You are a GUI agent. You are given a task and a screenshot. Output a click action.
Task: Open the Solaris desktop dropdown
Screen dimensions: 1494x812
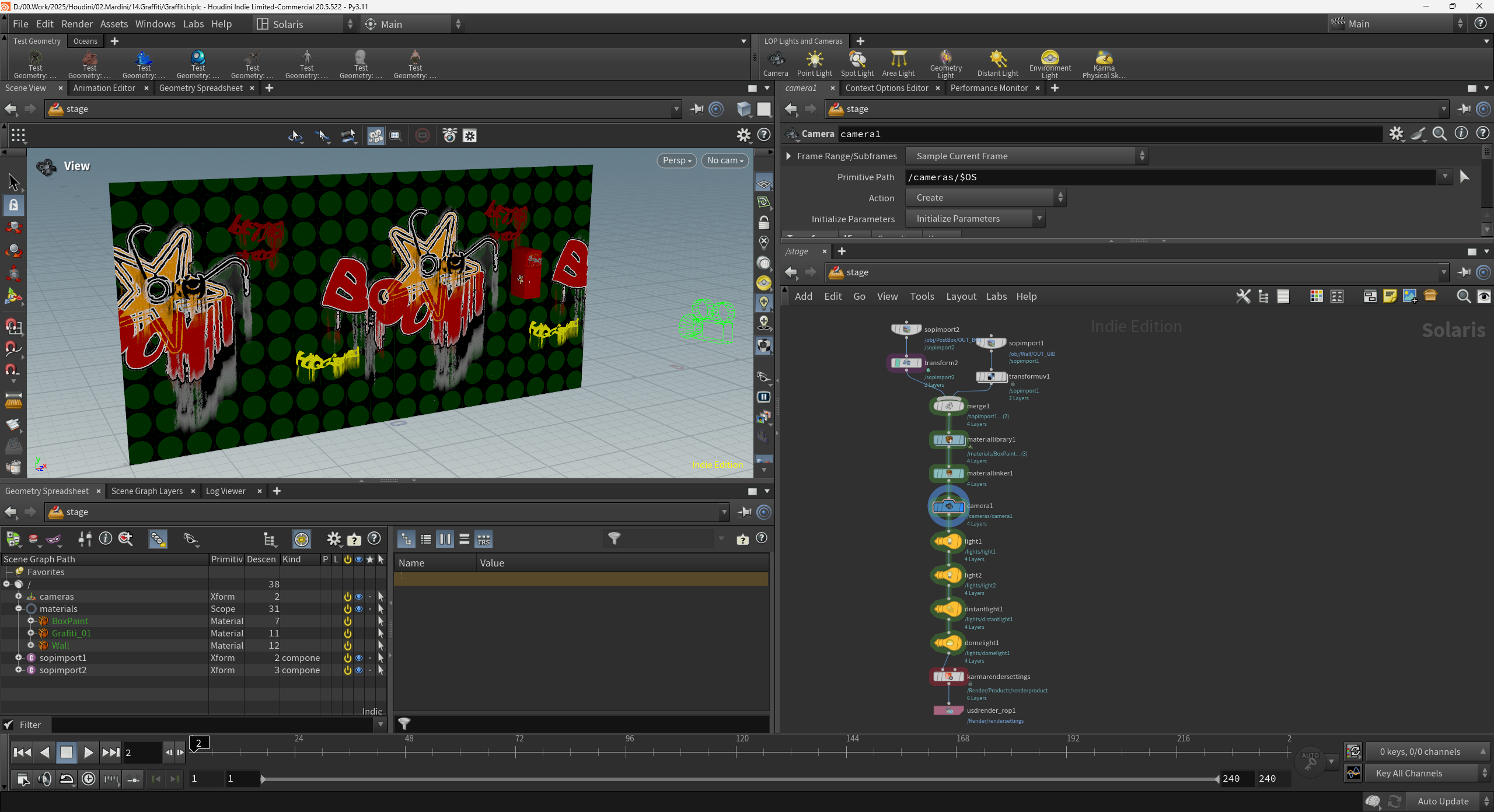305,24
